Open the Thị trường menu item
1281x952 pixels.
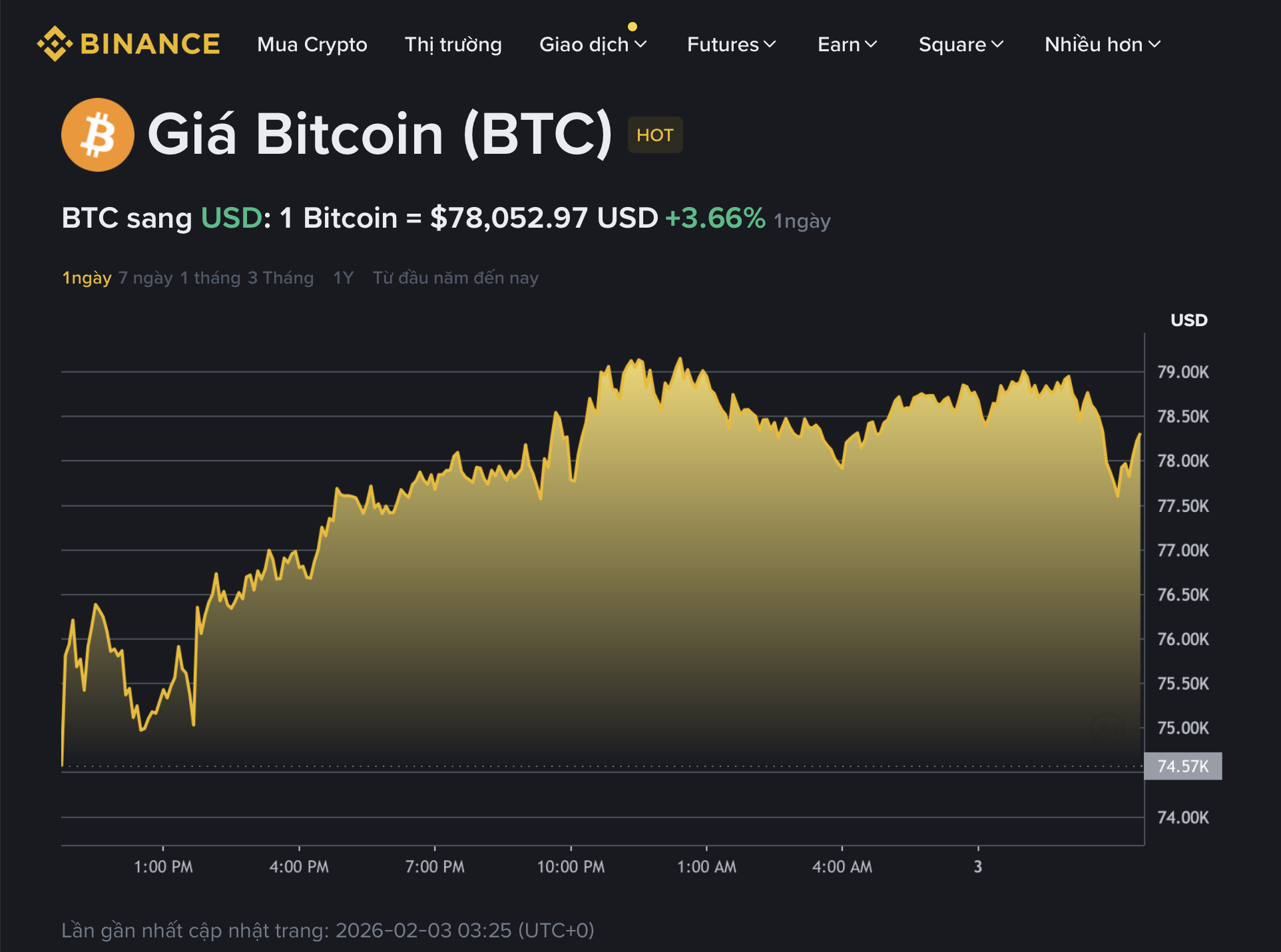453,45
